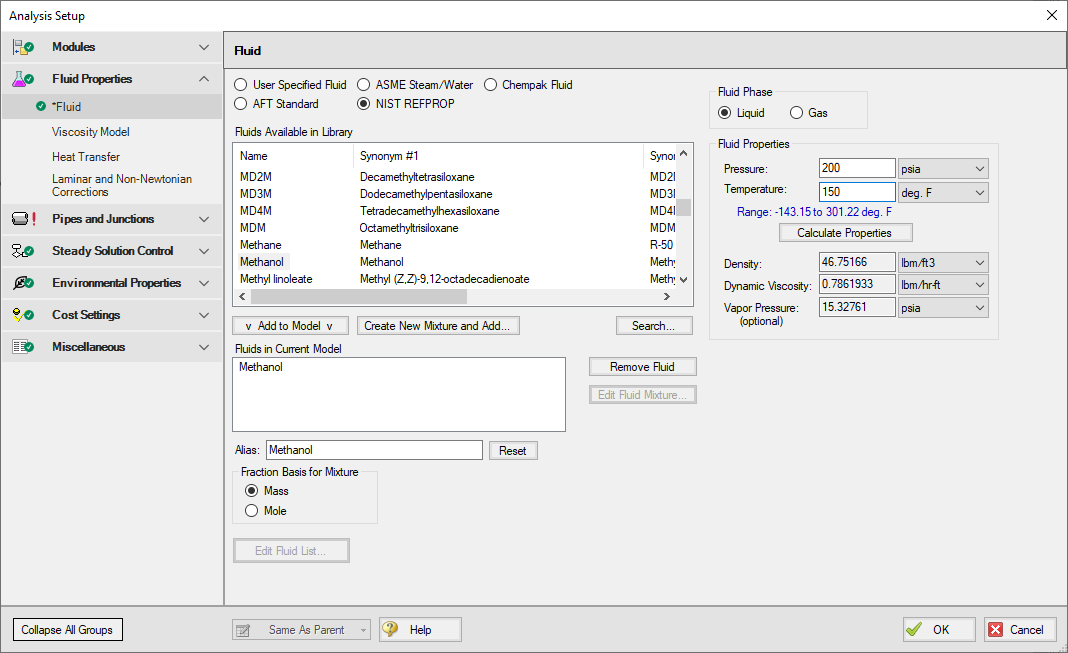Click the Pipes and Junctions icon
Screen dimensions: 1068x653
pos(22,219)
